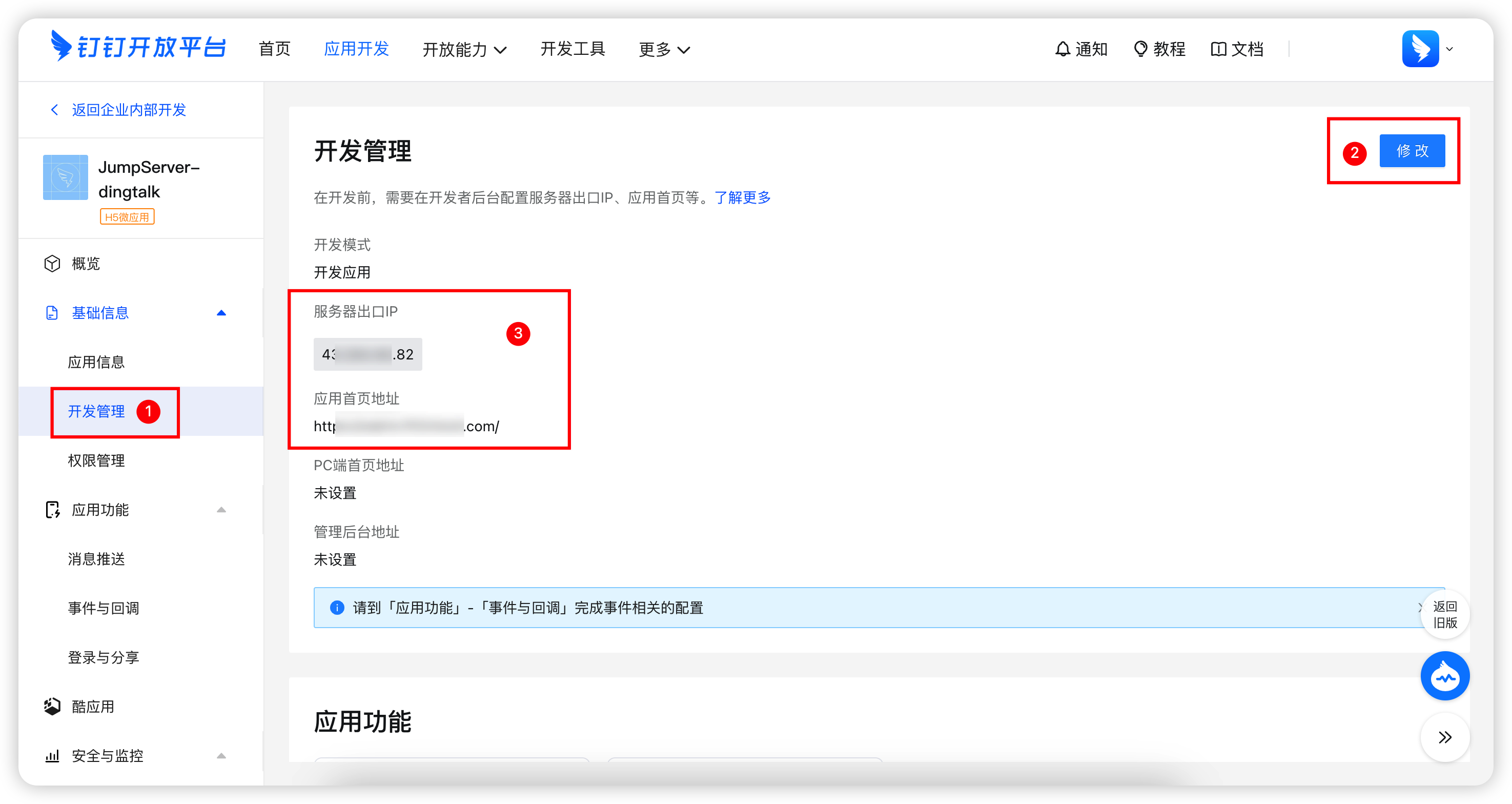1512x804 pixels.
Task: Click the H5微应用 tag
Action: point(127,217)
